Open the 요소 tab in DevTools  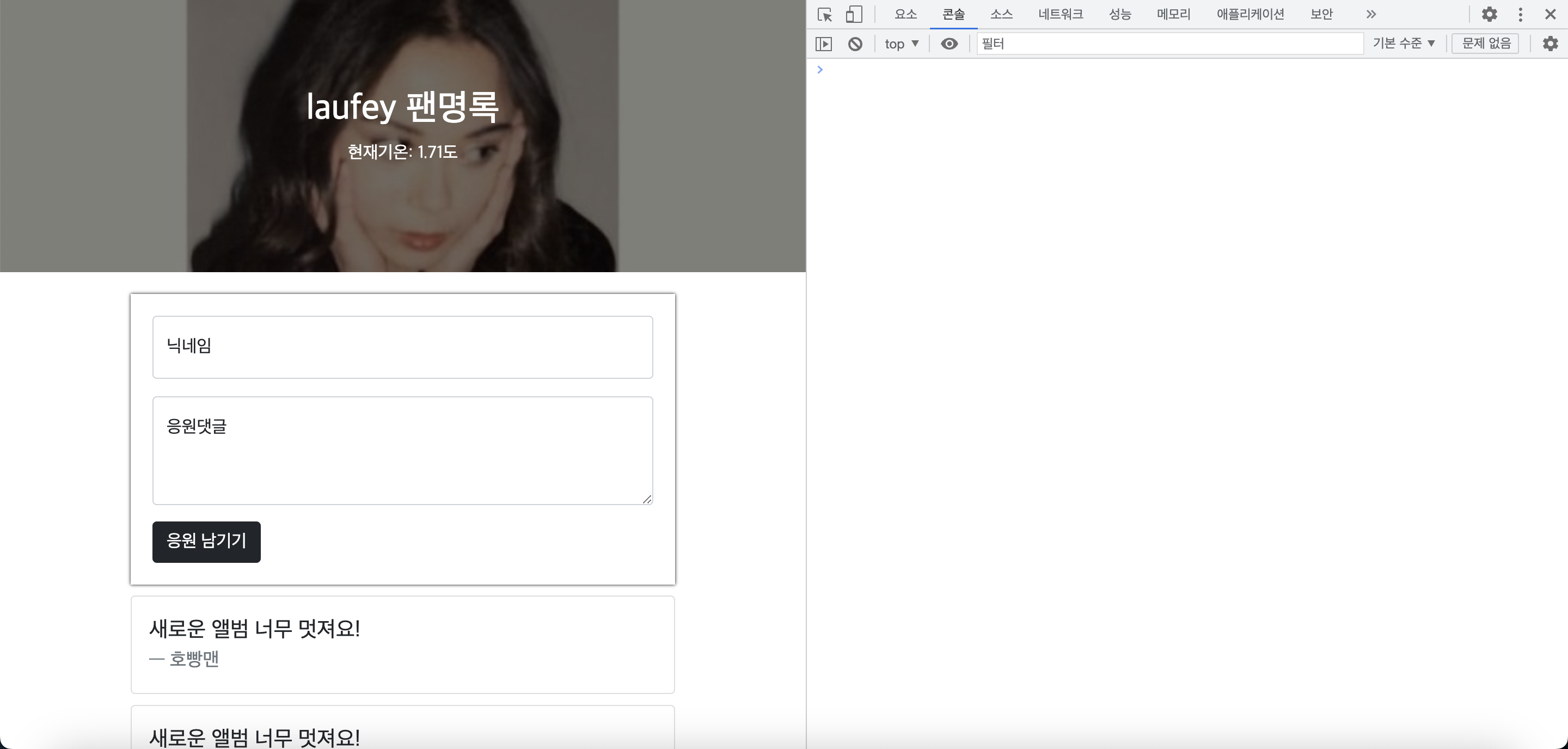tap(906, 14)
